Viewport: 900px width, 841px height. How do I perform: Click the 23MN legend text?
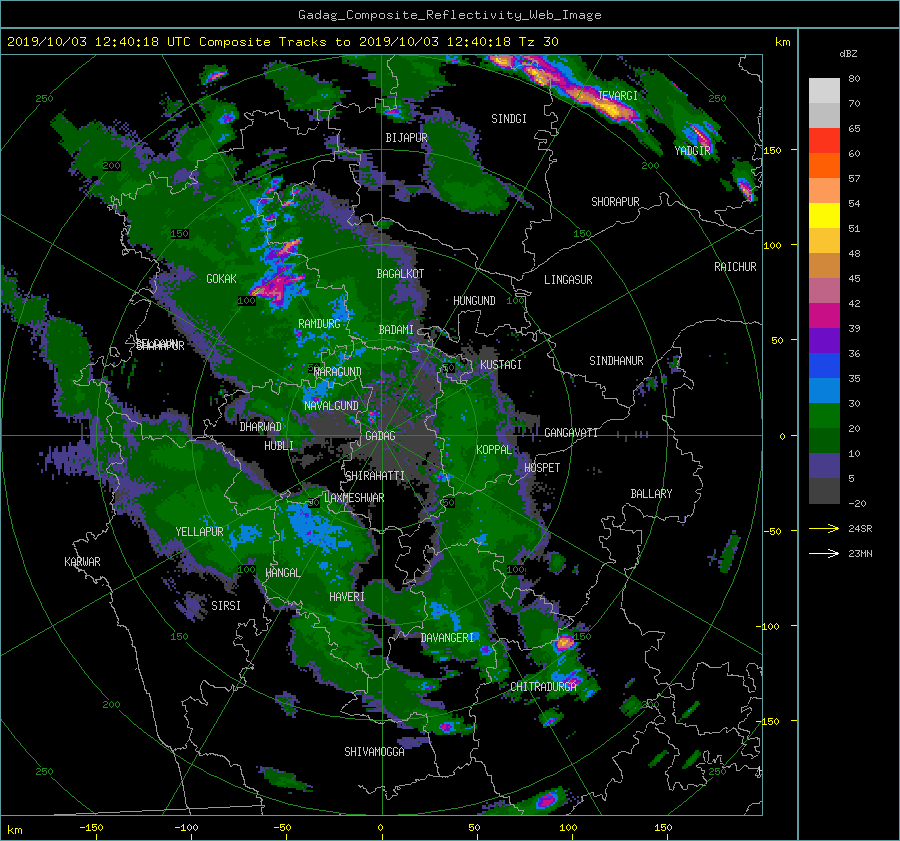(x=860, y=554)
